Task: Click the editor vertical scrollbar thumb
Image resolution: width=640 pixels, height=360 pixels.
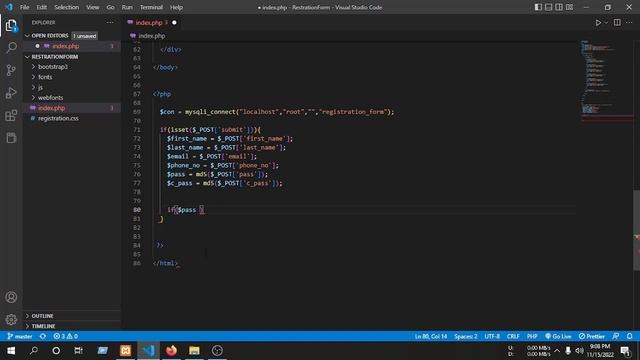Action: (x=636, y=230)
